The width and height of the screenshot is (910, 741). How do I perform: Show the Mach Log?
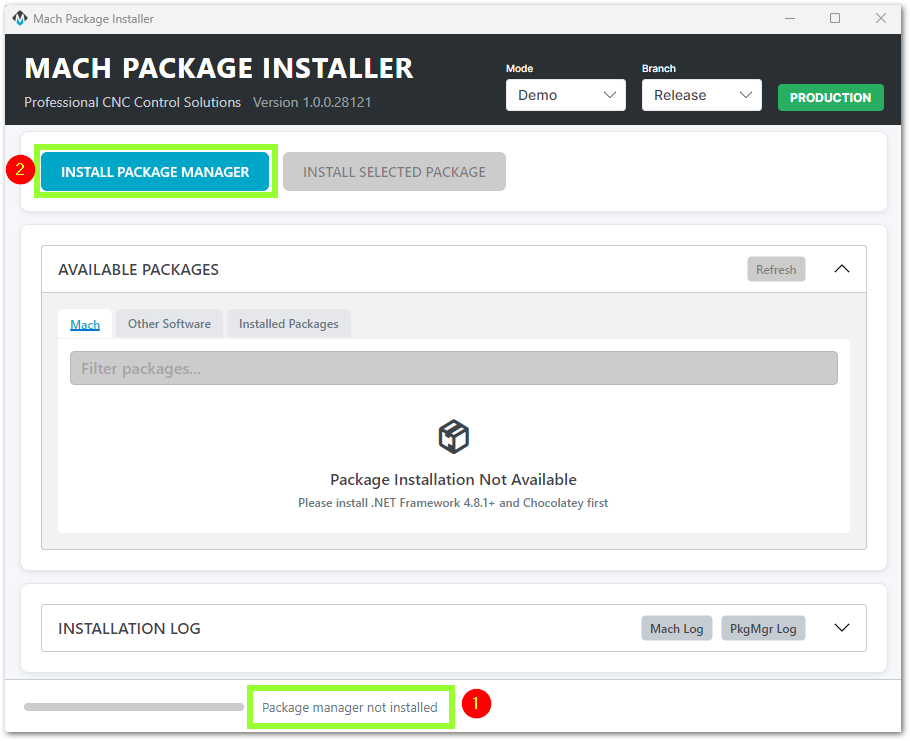[x=677, y=628]
